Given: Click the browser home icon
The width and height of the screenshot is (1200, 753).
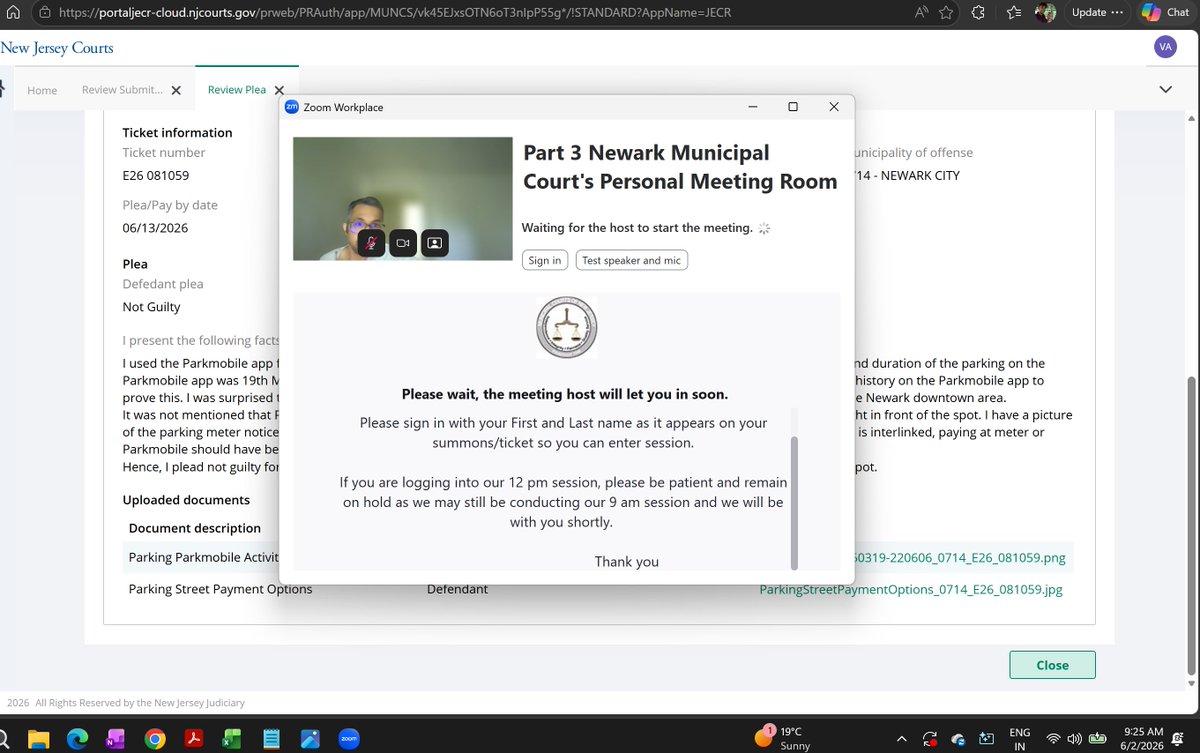Looking at the screenshot, I should click(x=14, y=13).
